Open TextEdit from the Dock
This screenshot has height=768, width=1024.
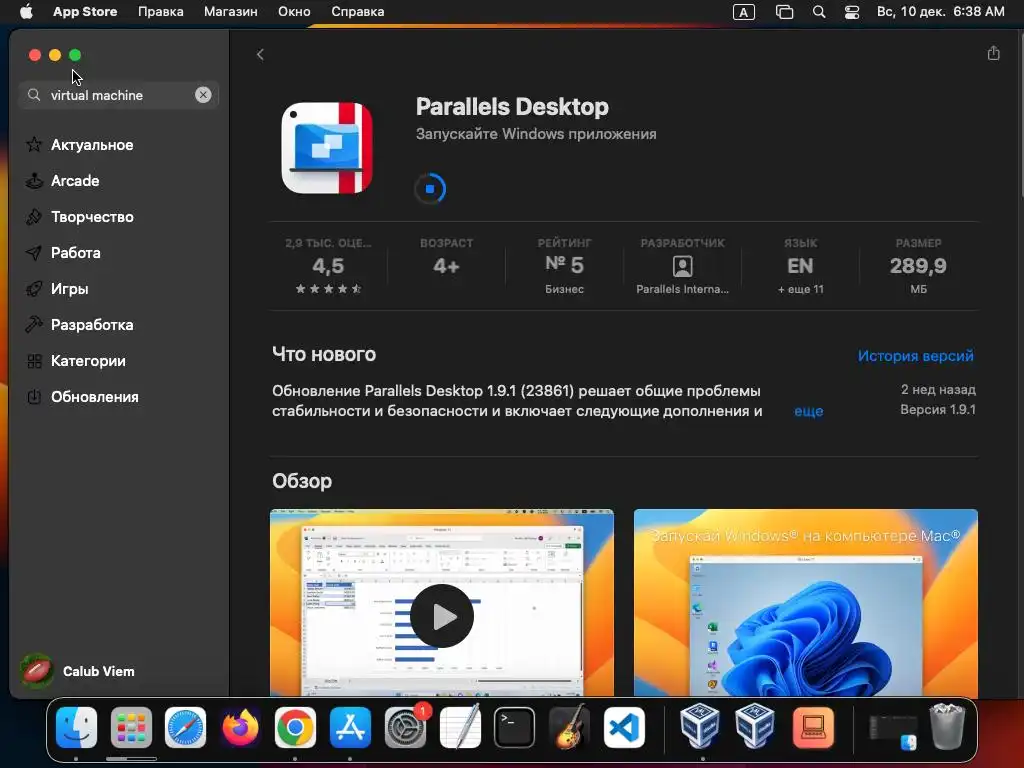[x=460, y=727]
